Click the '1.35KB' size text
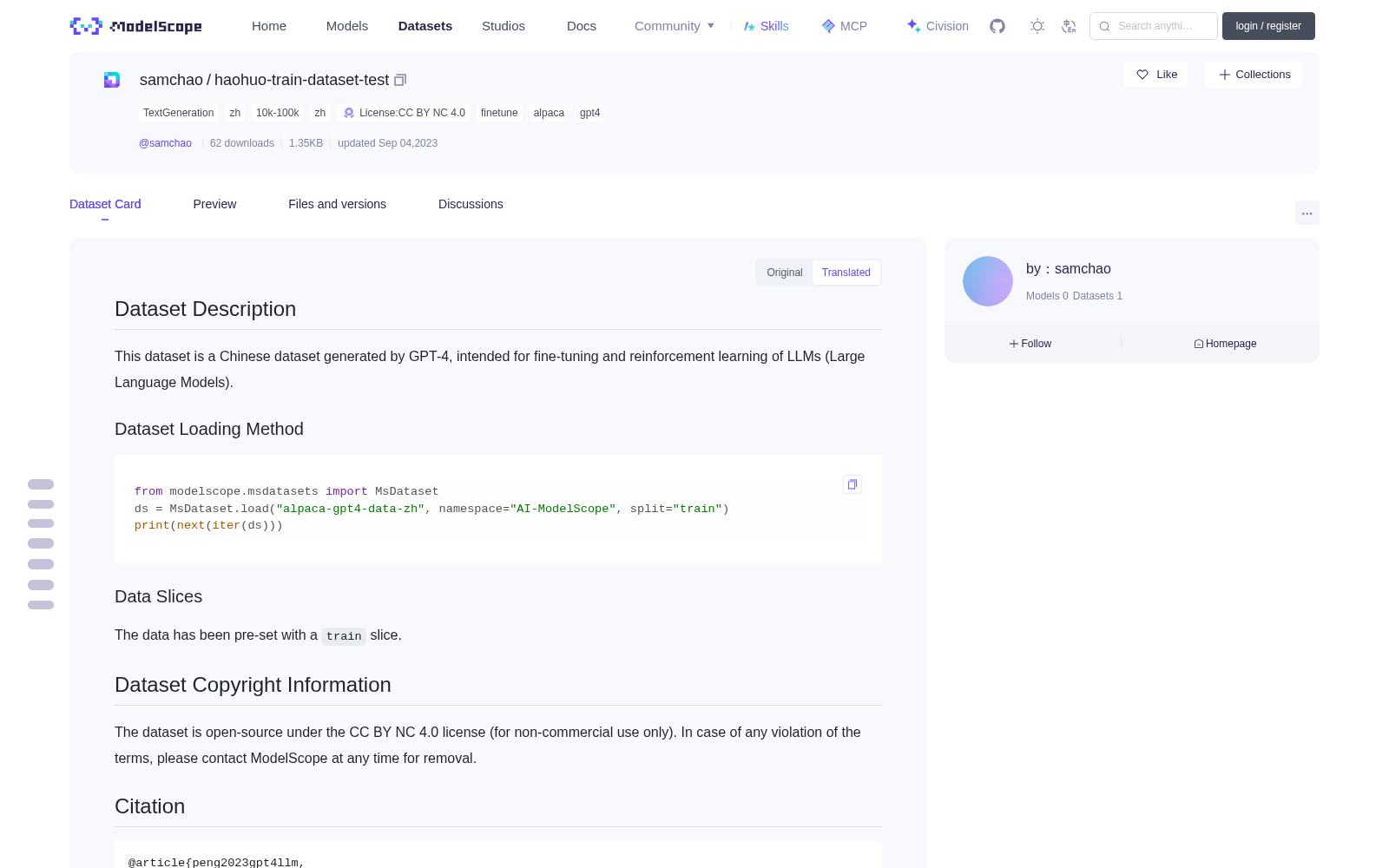The width and height of the screenshot is (1389, 868). pos(306,143)
